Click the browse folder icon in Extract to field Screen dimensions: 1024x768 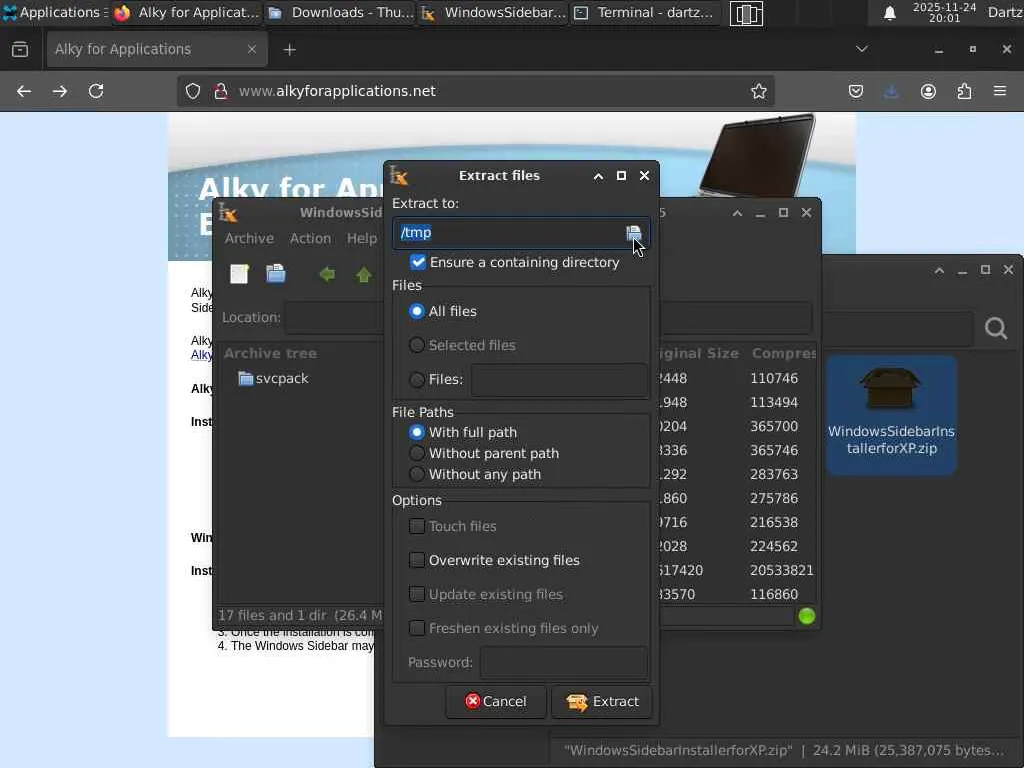(633, 233)
